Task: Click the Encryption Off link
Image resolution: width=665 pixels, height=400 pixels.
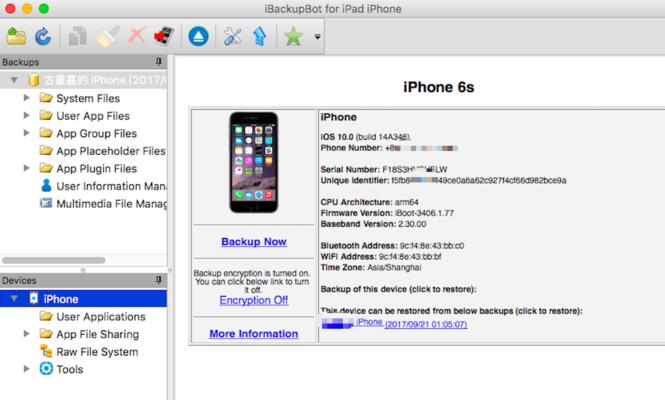Action: coord(254,300)
